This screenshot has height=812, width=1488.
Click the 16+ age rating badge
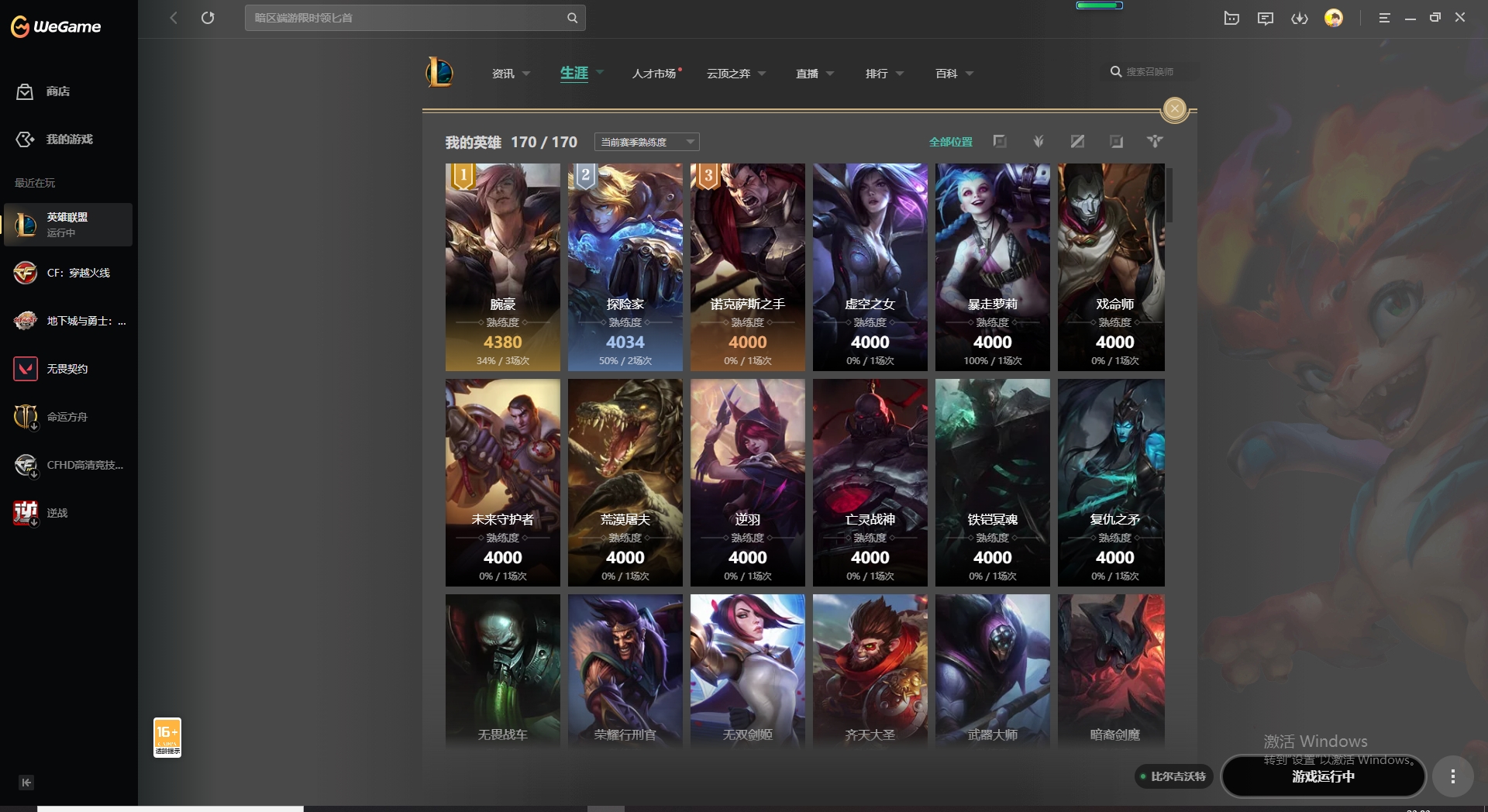167,738
